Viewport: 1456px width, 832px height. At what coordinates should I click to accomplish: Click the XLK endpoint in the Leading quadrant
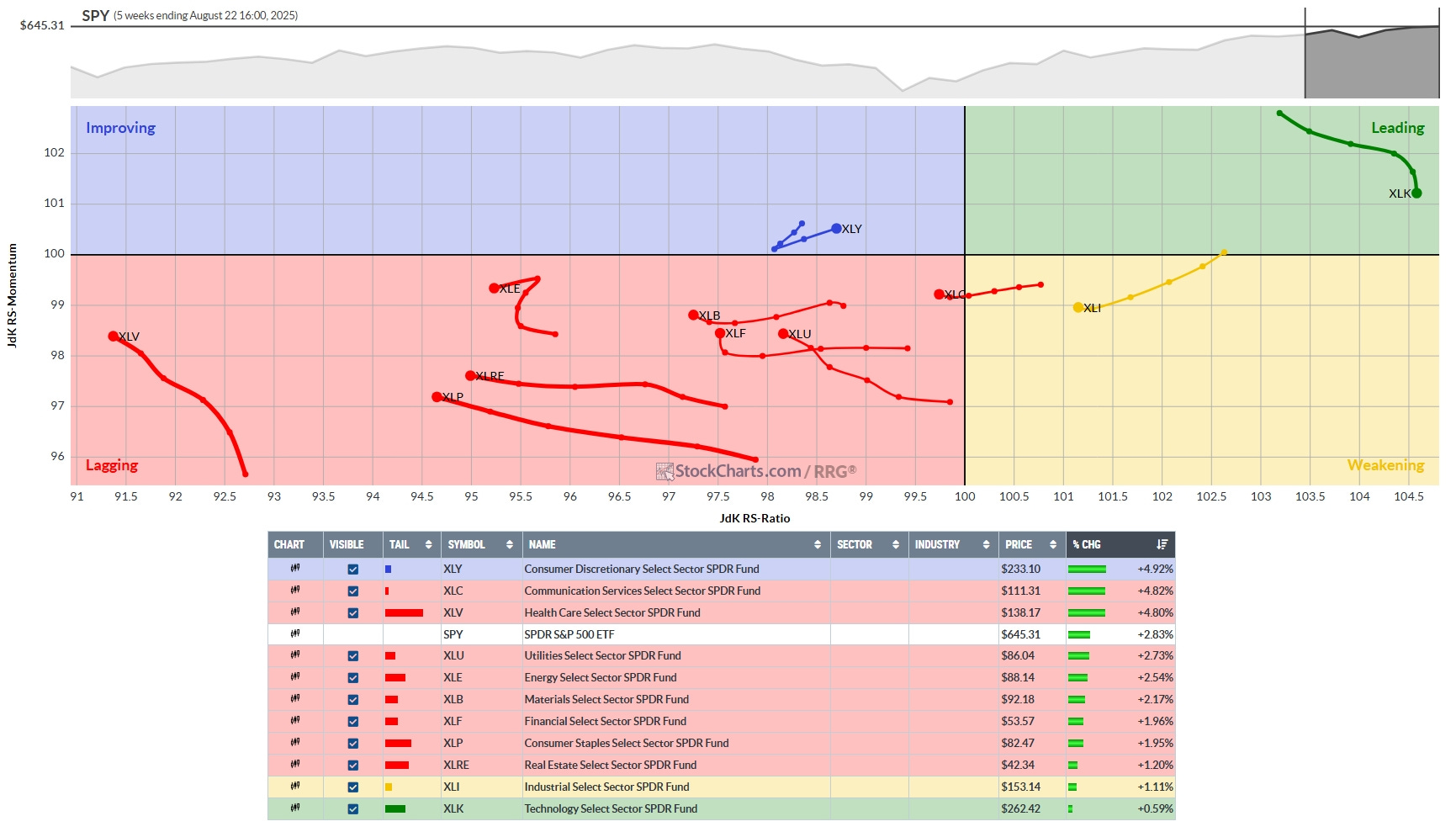[1416, 193]
